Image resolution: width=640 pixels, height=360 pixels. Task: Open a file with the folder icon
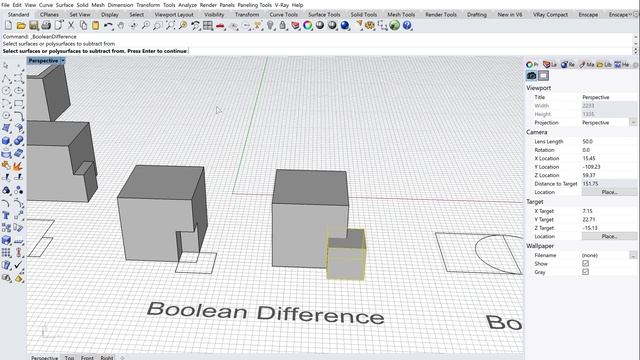coord(21,26)
